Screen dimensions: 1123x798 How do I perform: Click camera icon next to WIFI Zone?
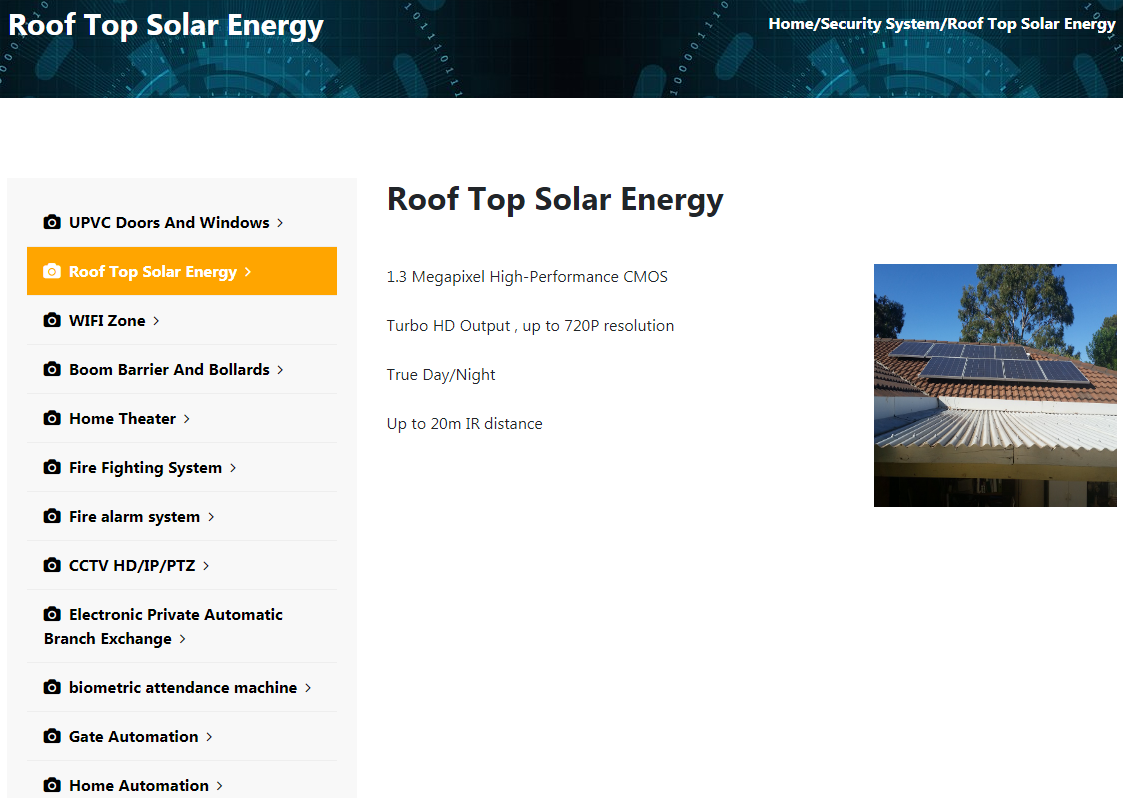point(52,320)
